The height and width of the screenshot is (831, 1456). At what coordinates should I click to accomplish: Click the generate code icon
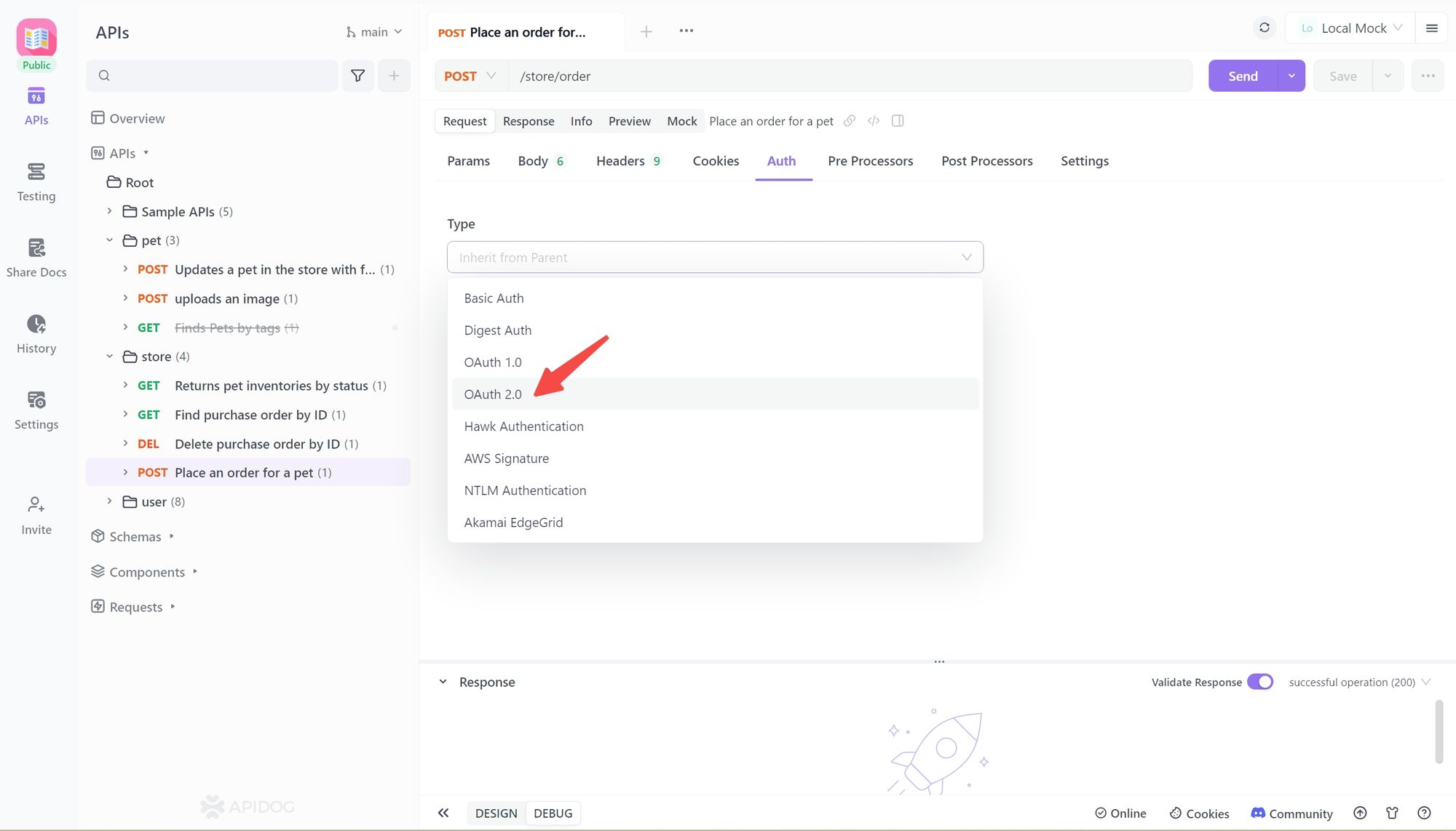[874, 121]
